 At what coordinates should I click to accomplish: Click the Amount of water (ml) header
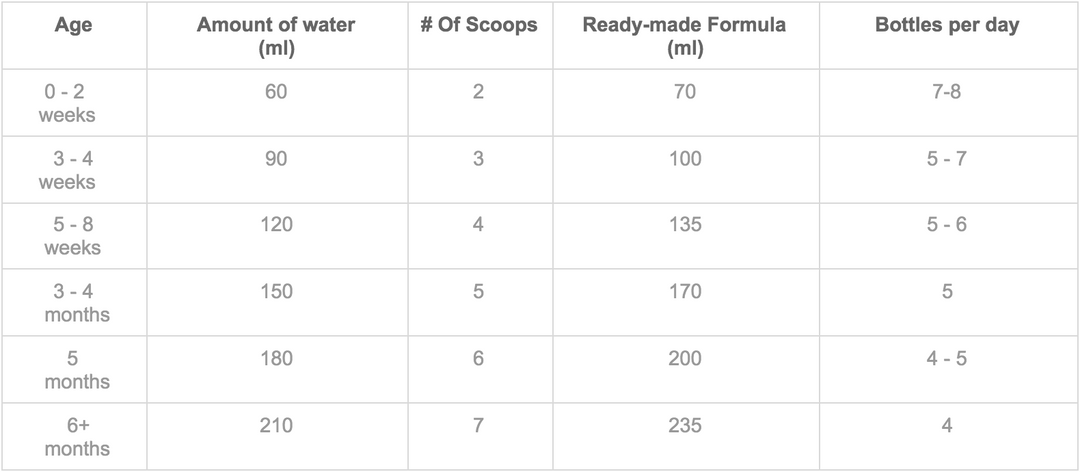pos(275,37)
